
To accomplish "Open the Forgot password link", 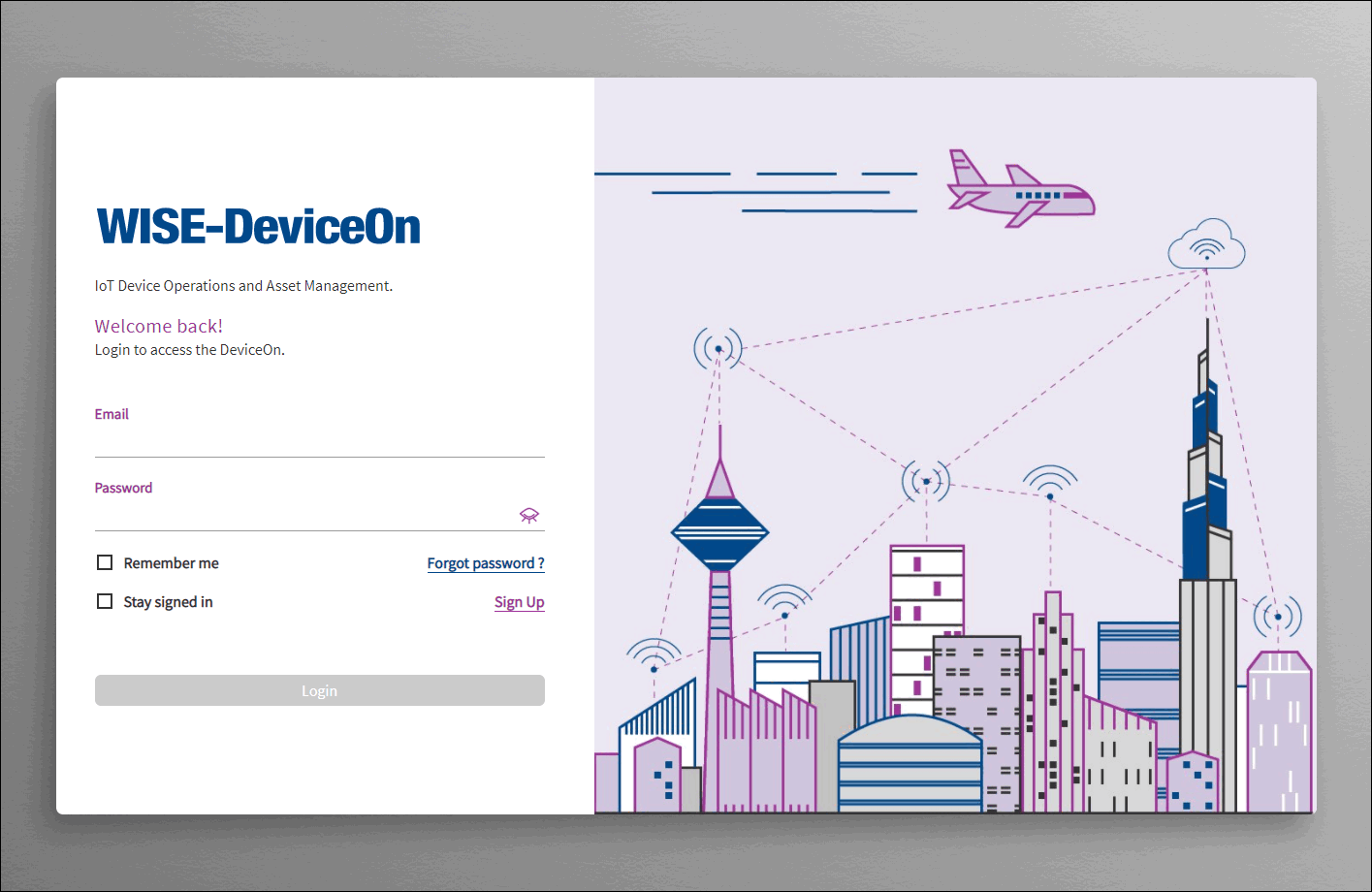I will [485, 563].
